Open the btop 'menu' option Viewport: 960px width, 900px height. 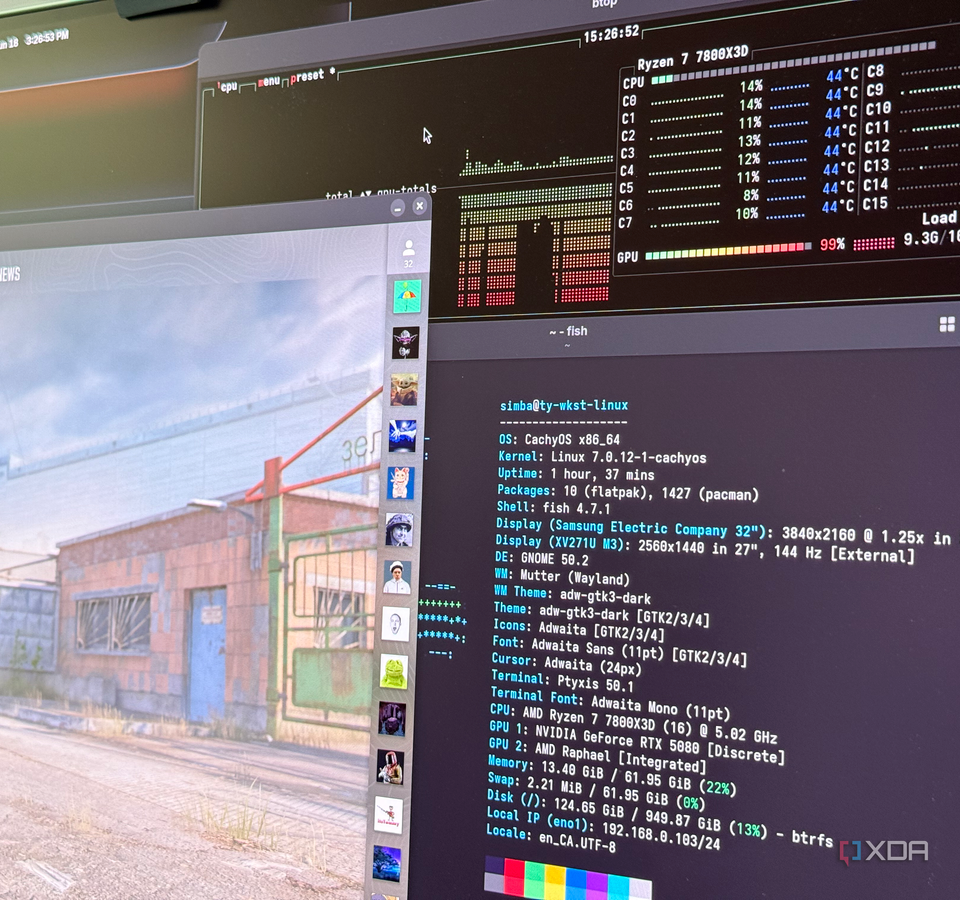point(268,81)
